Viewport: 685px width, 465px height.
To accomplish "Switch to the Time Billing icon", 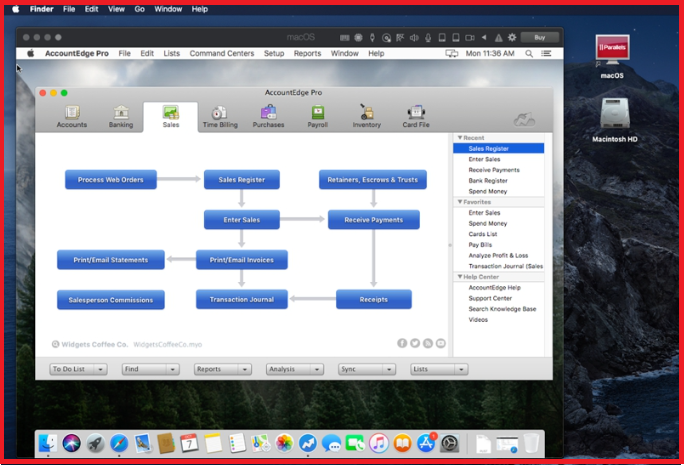I will click(219, 116).
